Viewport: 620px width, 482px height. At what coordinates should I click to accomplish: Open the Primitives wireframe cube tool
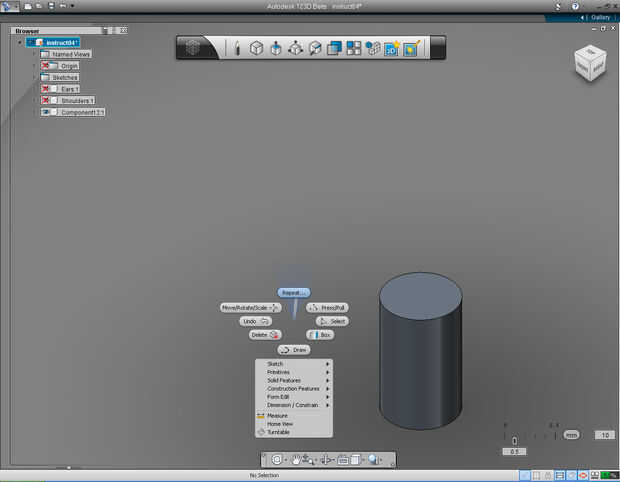point(256,48)
